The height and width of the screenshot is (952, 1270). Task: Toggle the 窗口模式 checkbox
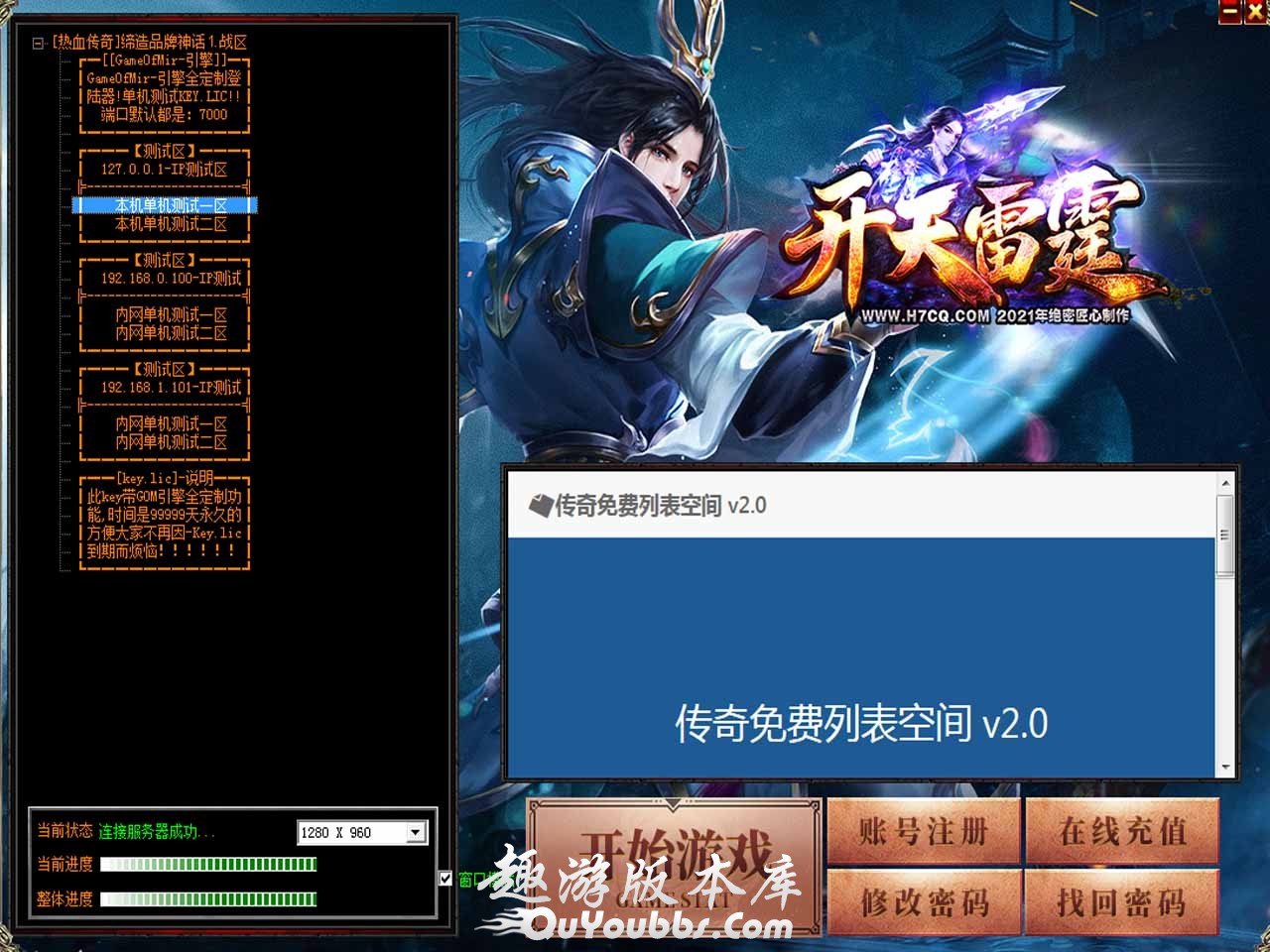pos(445,878)
